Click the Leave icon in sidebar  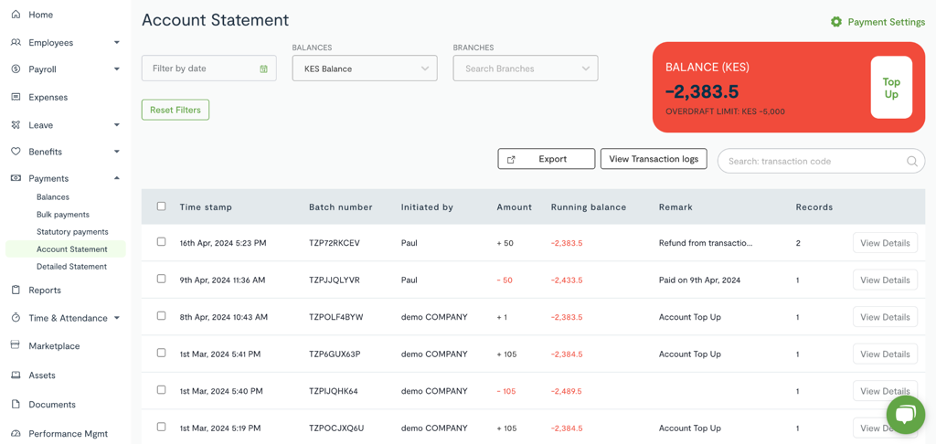click(16, 125)
